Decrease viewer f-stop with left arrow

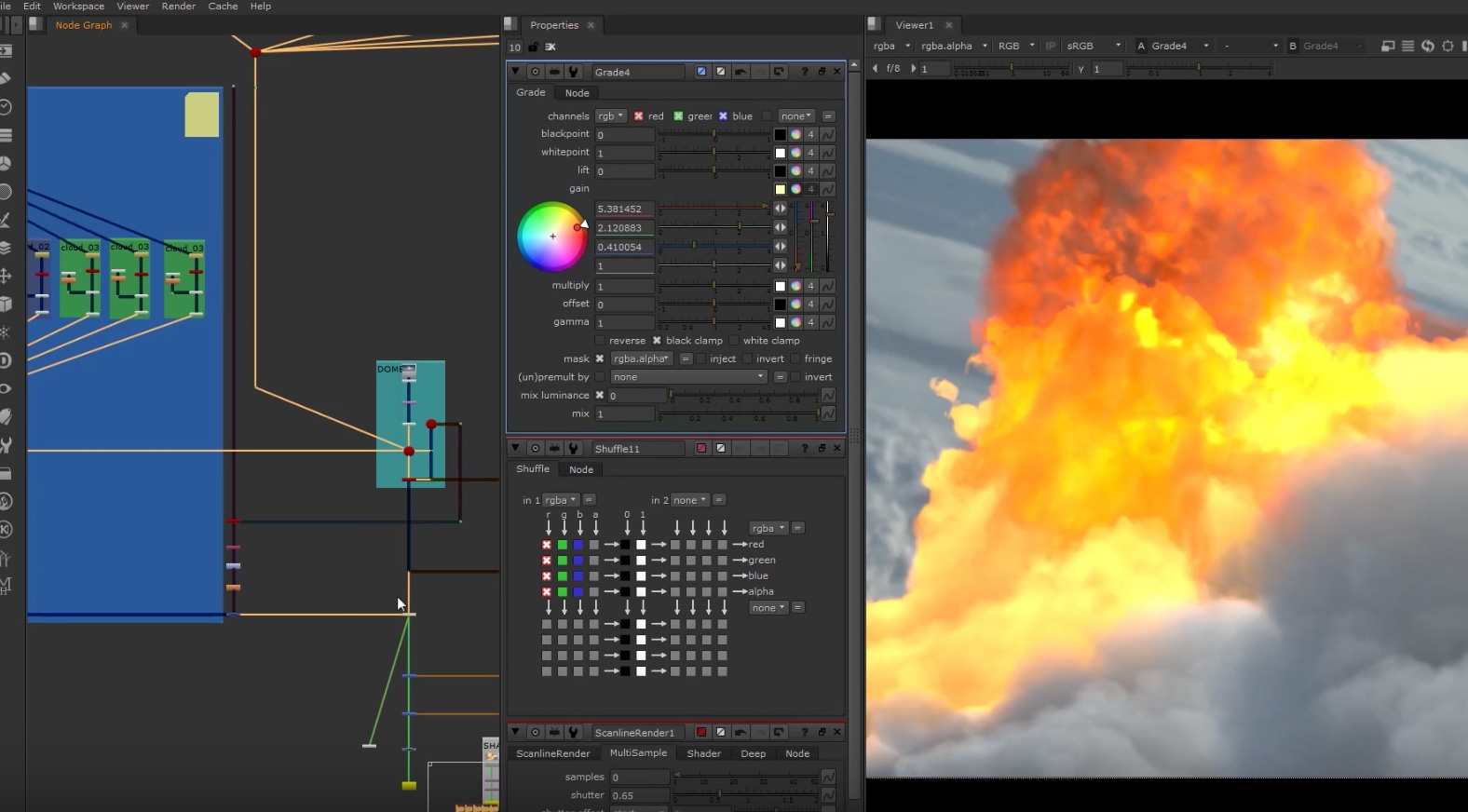coord(876,68)
